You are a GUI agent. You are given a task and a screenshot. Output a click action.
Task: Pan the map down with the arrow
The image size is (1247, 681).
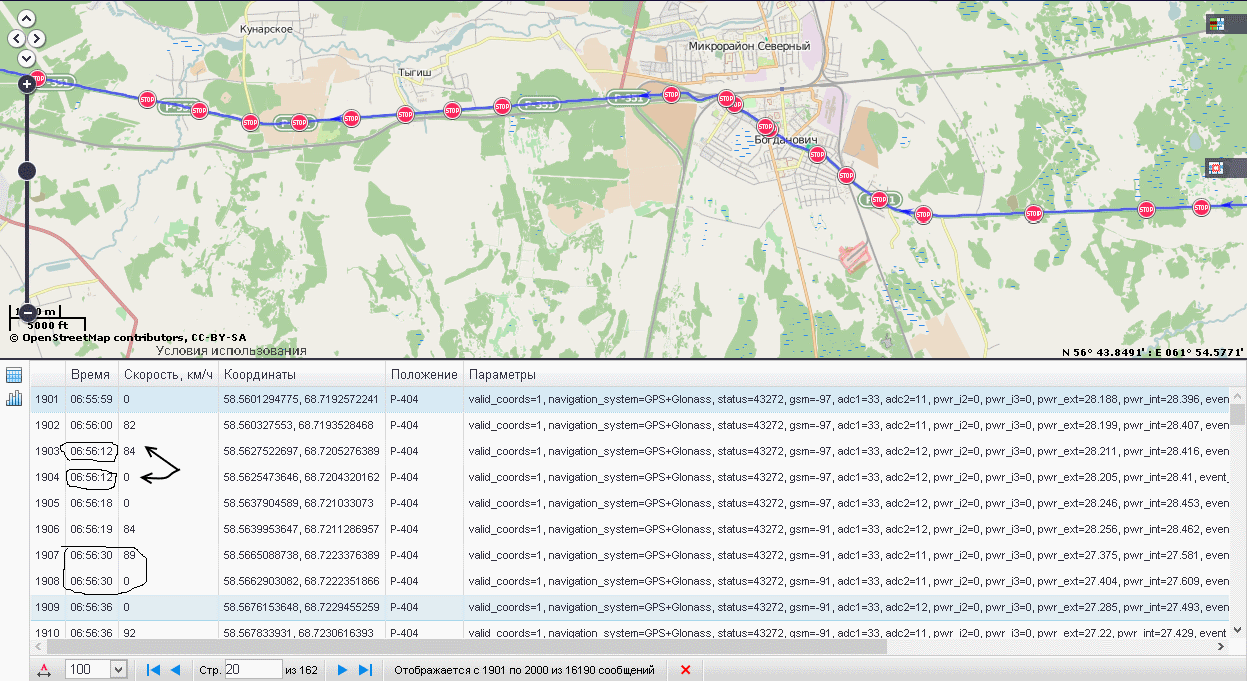click(27, 59)
